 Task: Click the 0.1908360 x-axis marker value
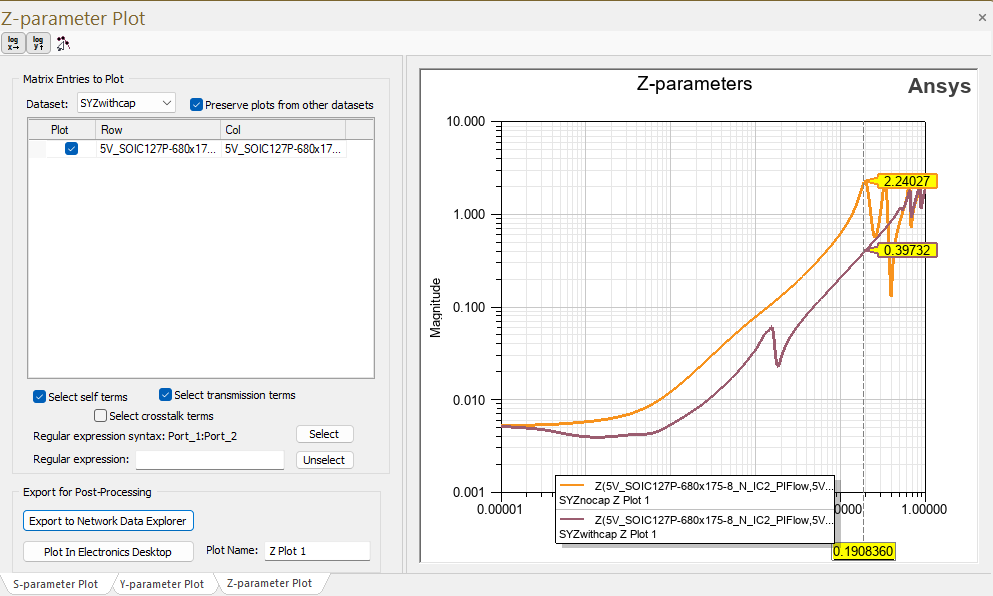[x=864, y=551]
